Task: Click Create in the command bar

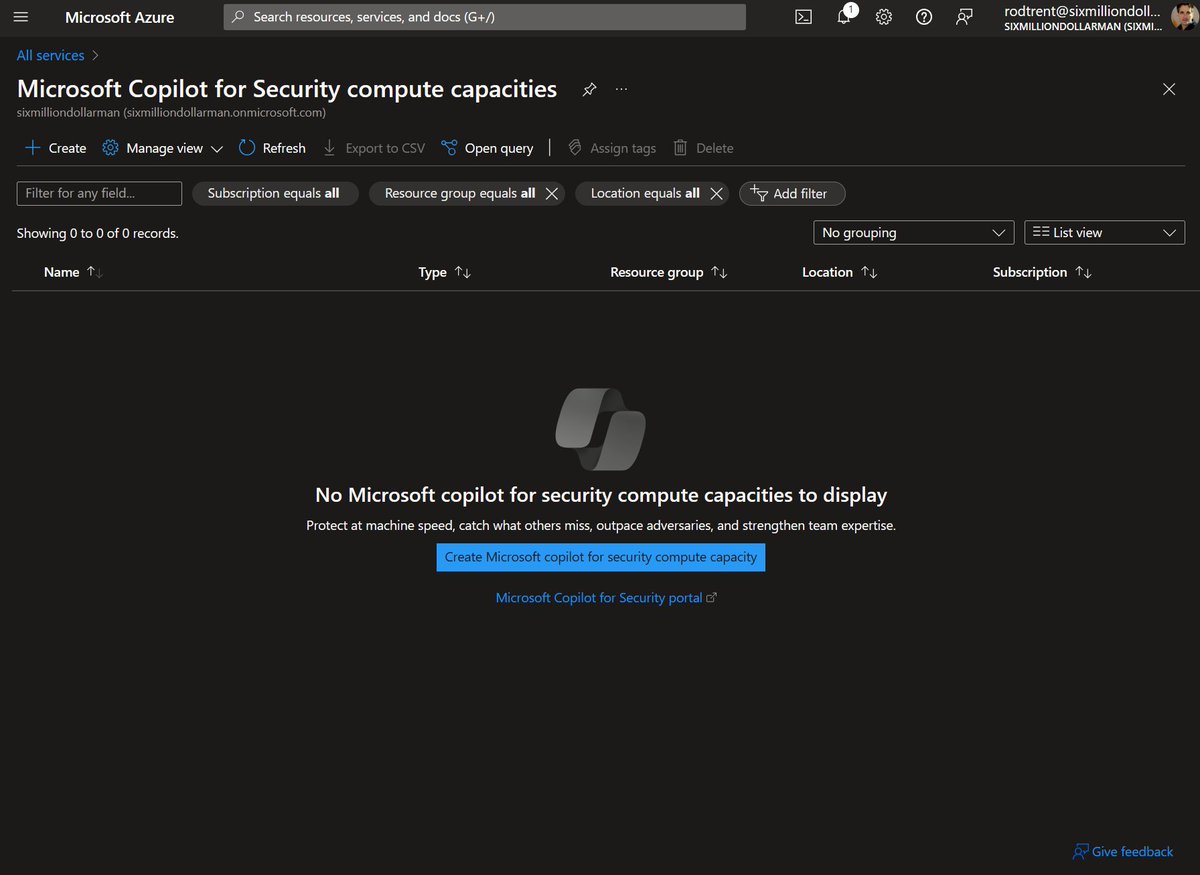Action: [55, 148]
